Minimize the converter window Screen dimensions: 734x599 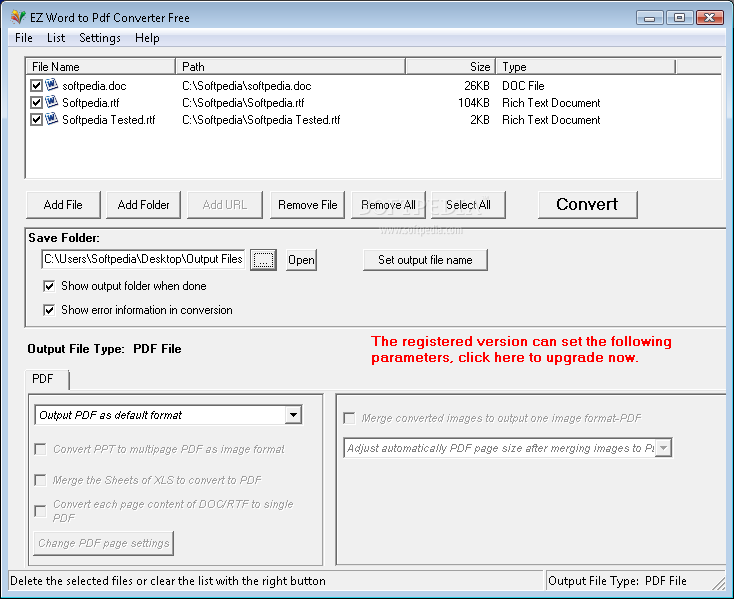click(x=649, y=18)
